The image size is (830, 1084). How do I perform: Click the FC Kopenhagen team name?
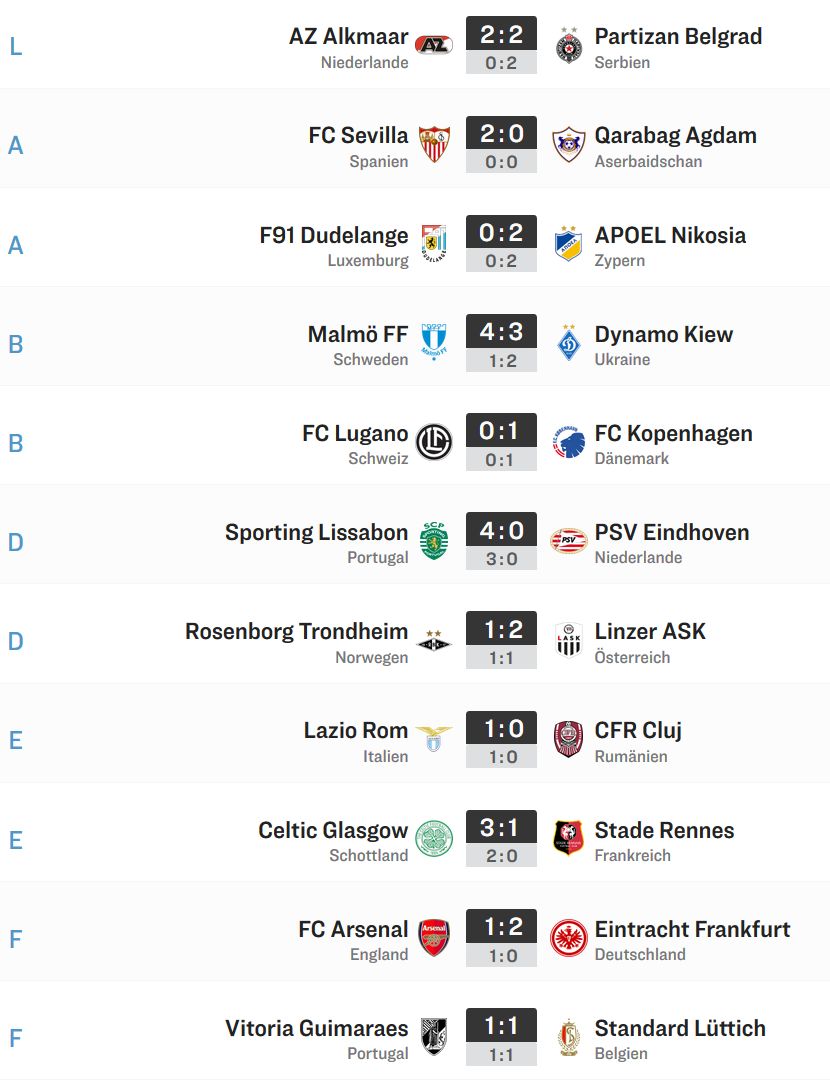click(673, 433)
